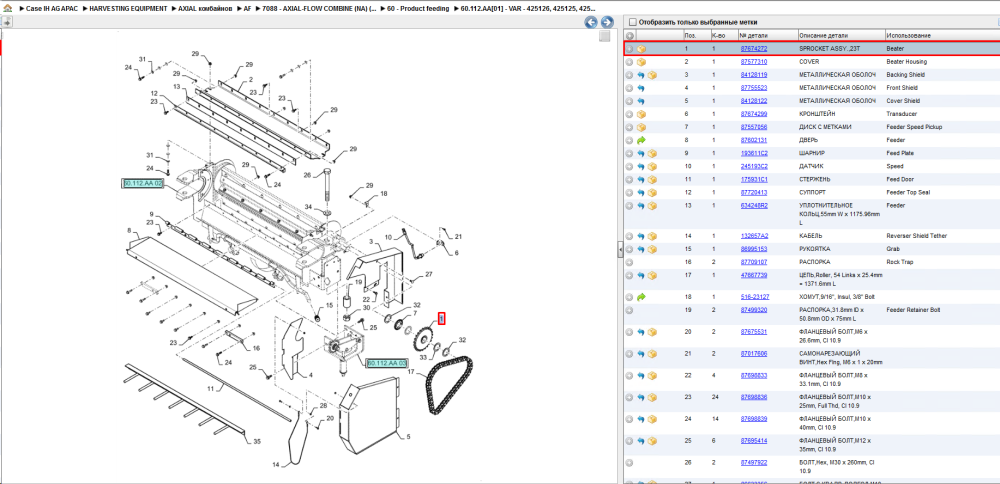Go to the home icon in breadcrumb

tap(7, 9)
